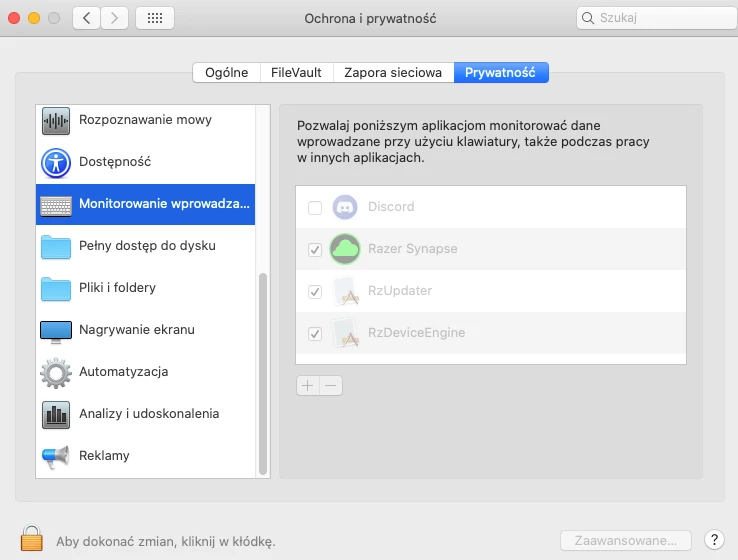
Task: Go forward with the right arrow button
Action: 114,18
